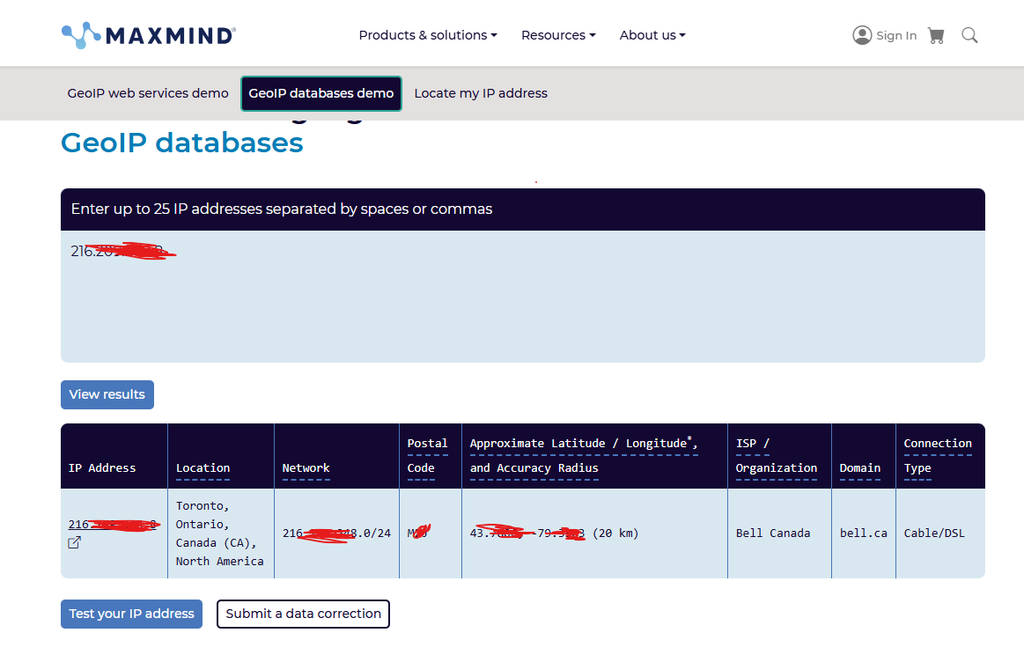Click the Sign In user icon
Image resolution: width=1024 pixels, height=647 pixels.
pos(862,35)
